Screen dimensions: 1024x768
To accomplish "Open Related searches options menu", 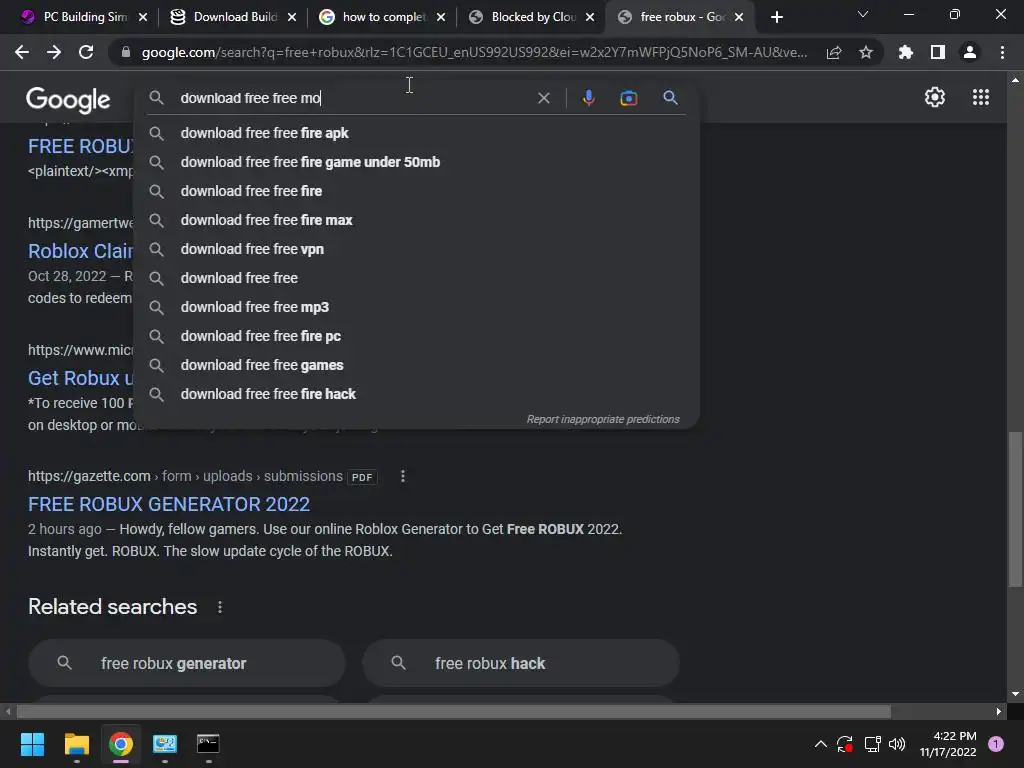I will coord(220,607).
